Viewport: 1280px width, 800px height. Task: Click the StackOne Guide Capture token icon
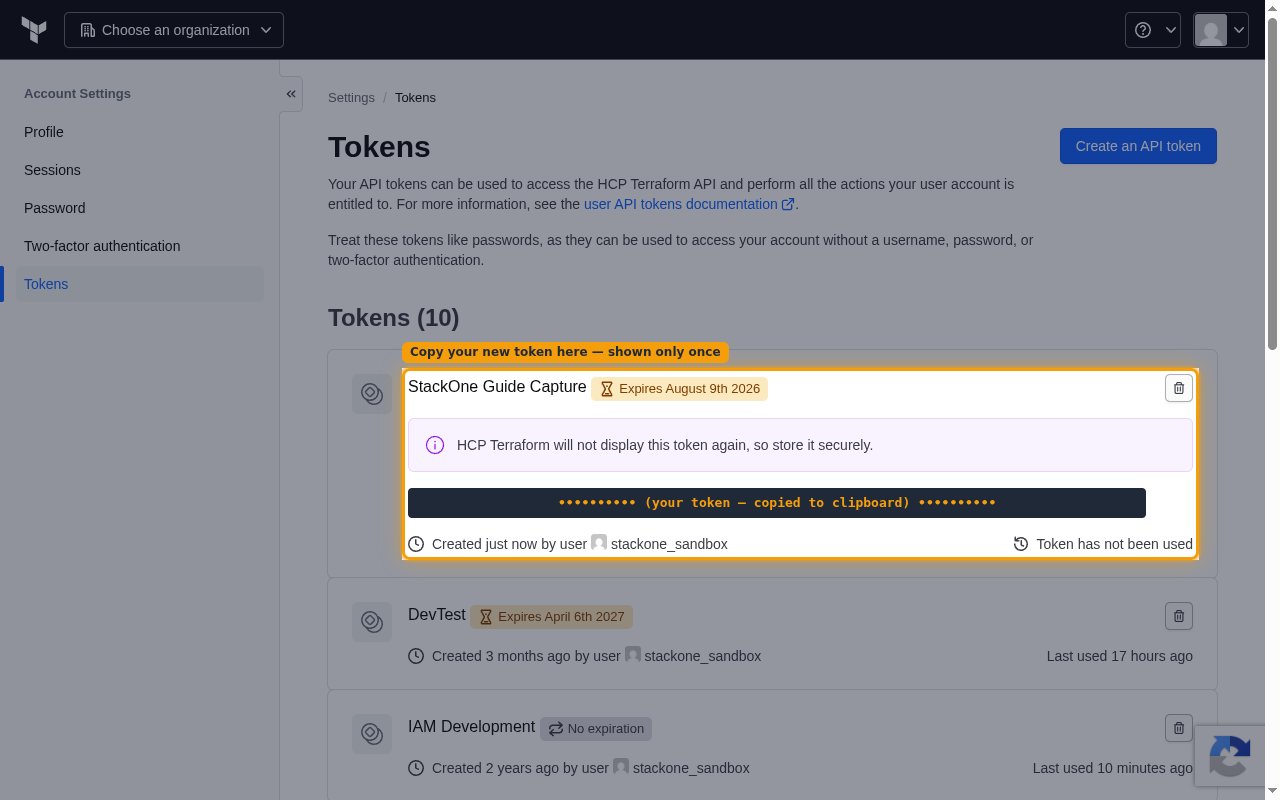click(372, 394)
